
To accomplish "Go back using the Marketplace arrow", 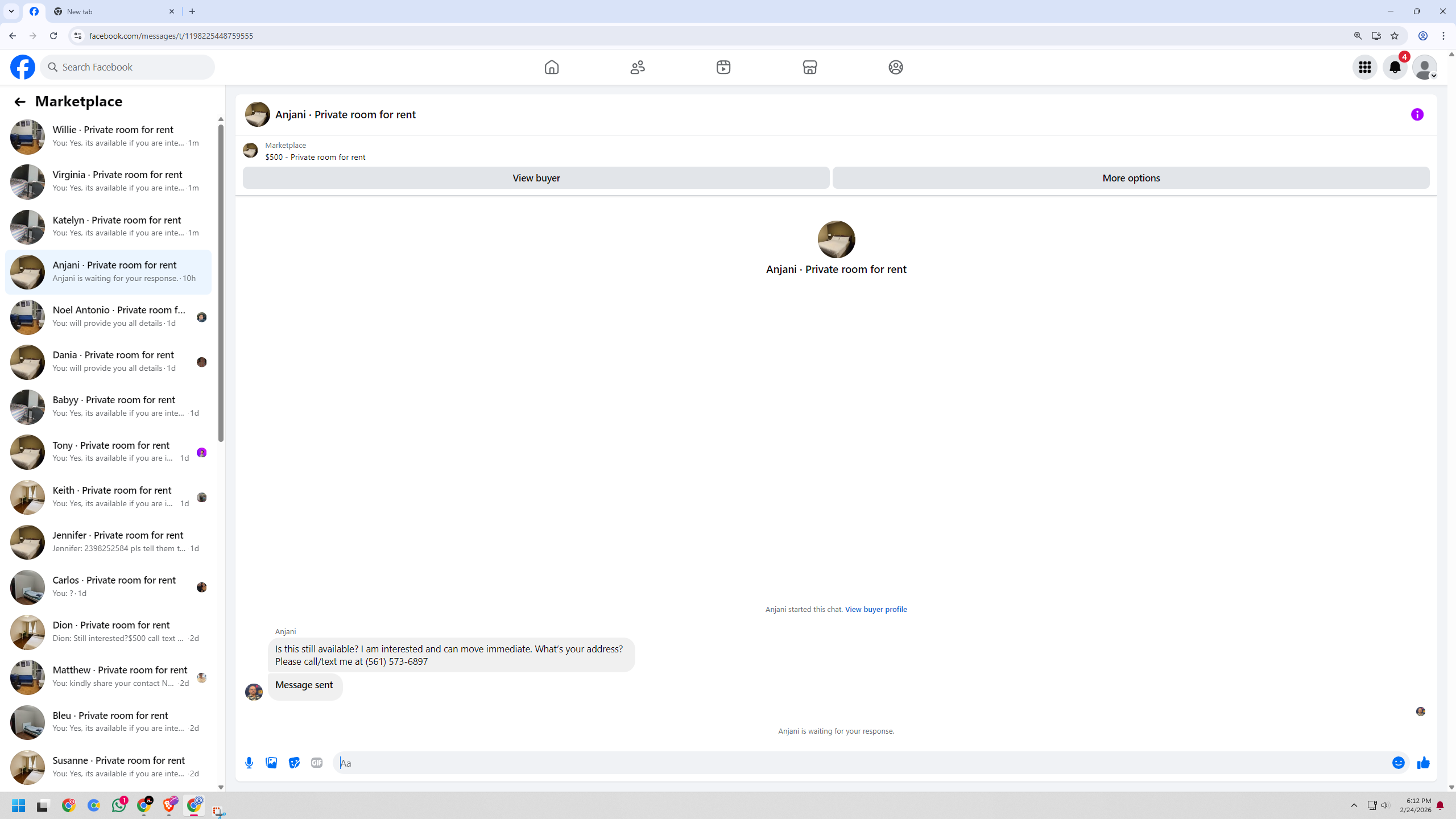I will [x=20, y=102].
